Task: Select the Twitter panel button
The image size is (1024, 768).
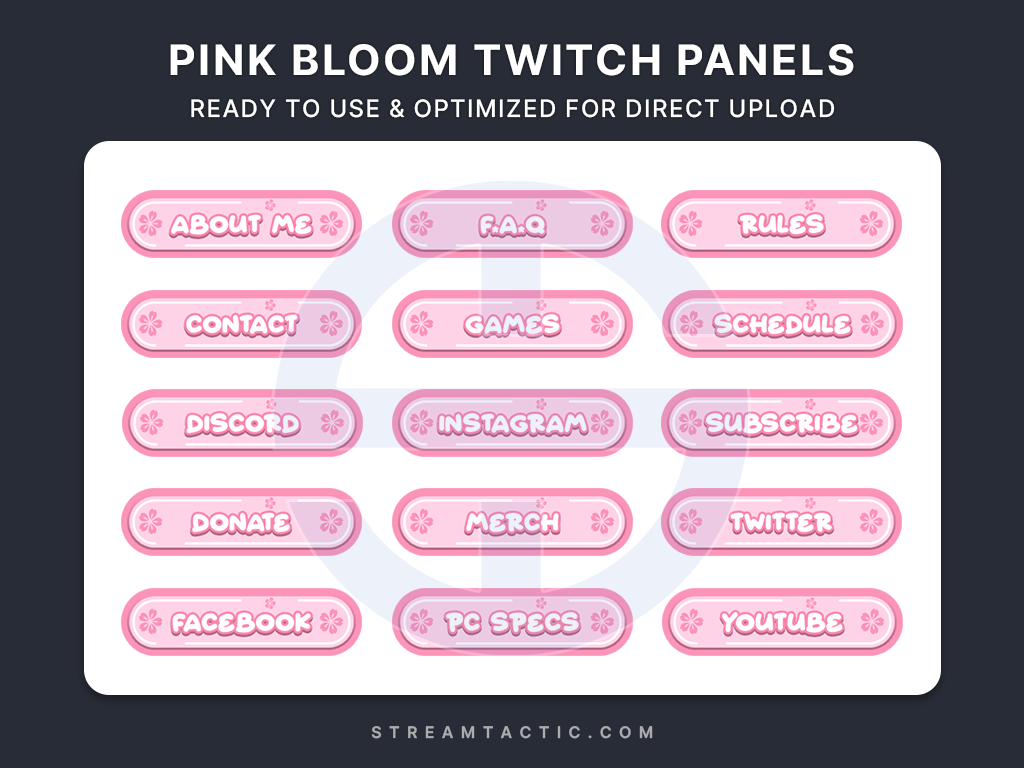Action: [x=782, y=522]
